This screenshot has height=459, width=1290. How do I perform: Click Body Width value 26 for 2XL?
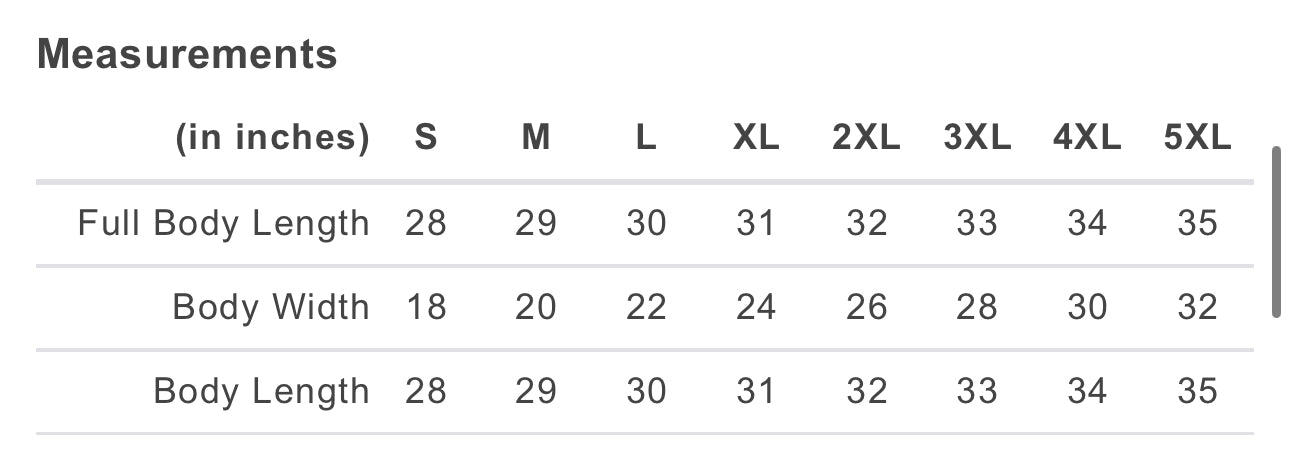[866, 307]
